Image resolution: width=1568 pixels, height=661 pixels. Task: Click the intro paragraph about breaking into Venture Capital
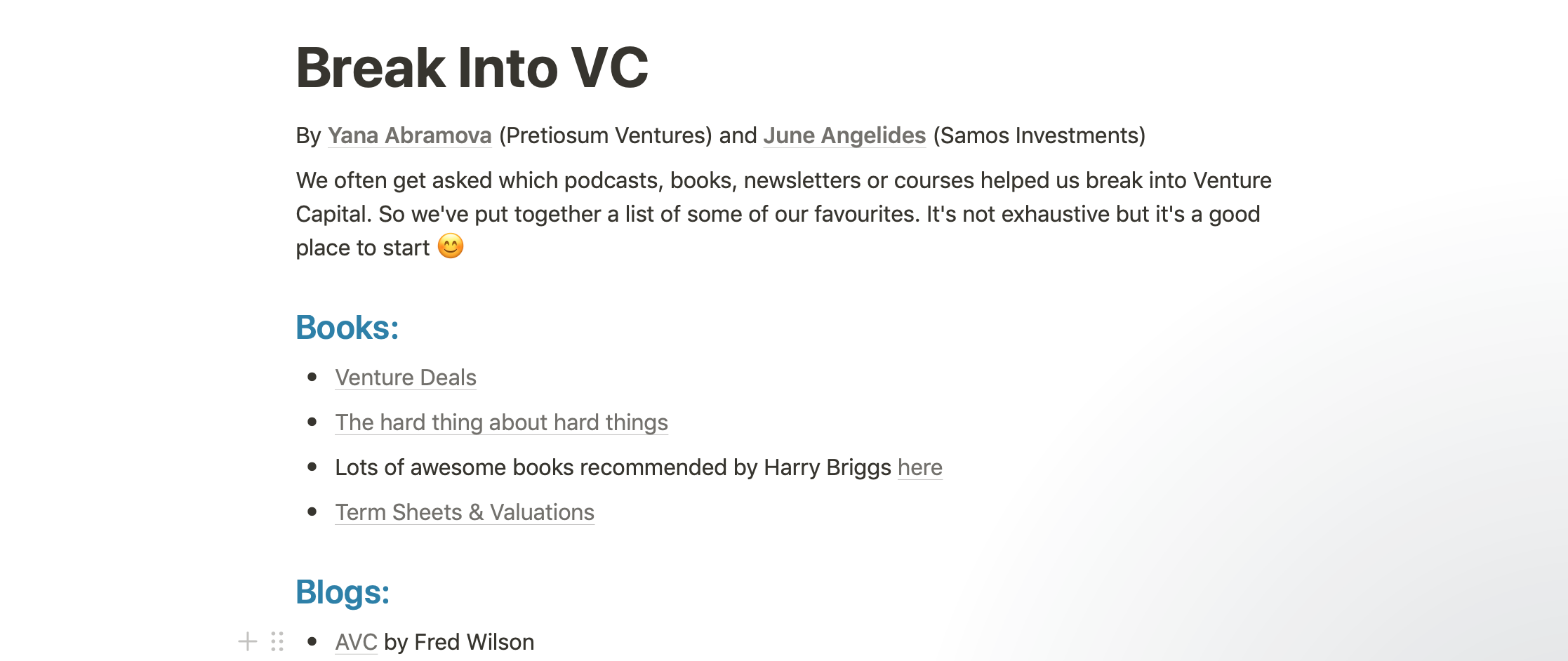(x=783, y=214)
